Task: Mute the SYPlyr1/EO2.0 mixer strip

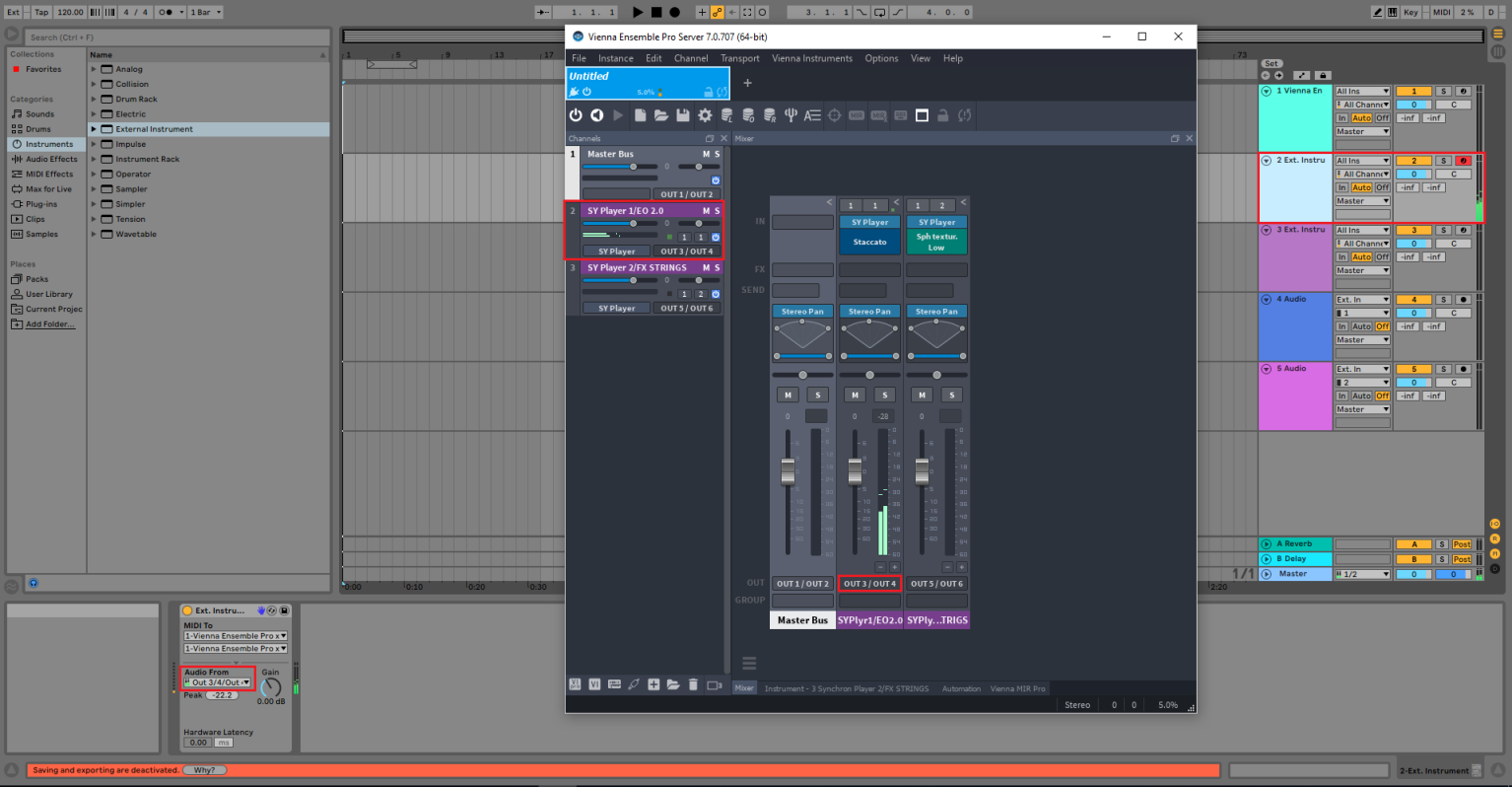Action: click(x=855, y=394)
